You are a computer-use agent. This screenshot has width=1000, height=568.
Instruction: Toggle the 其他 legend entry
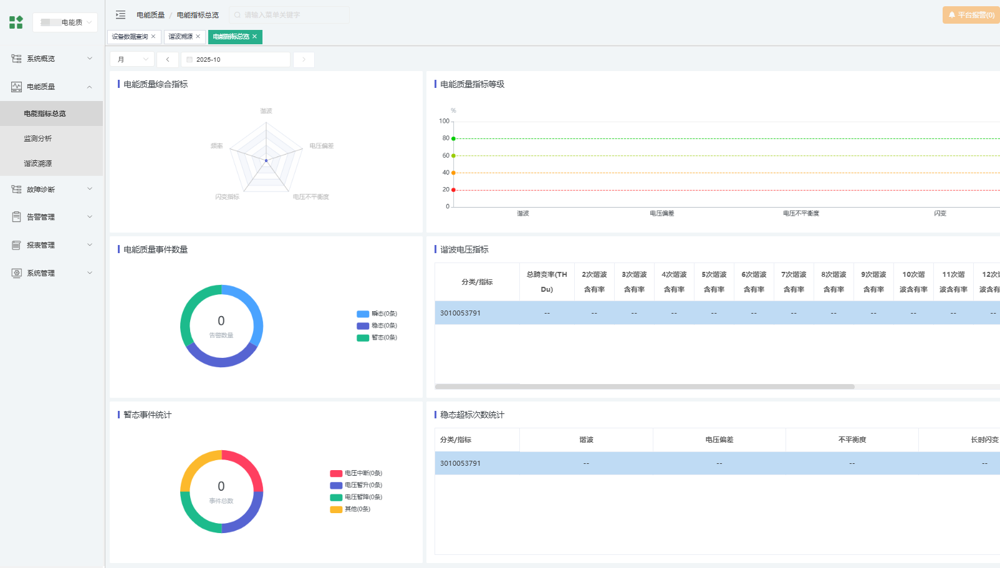[351, 509]
